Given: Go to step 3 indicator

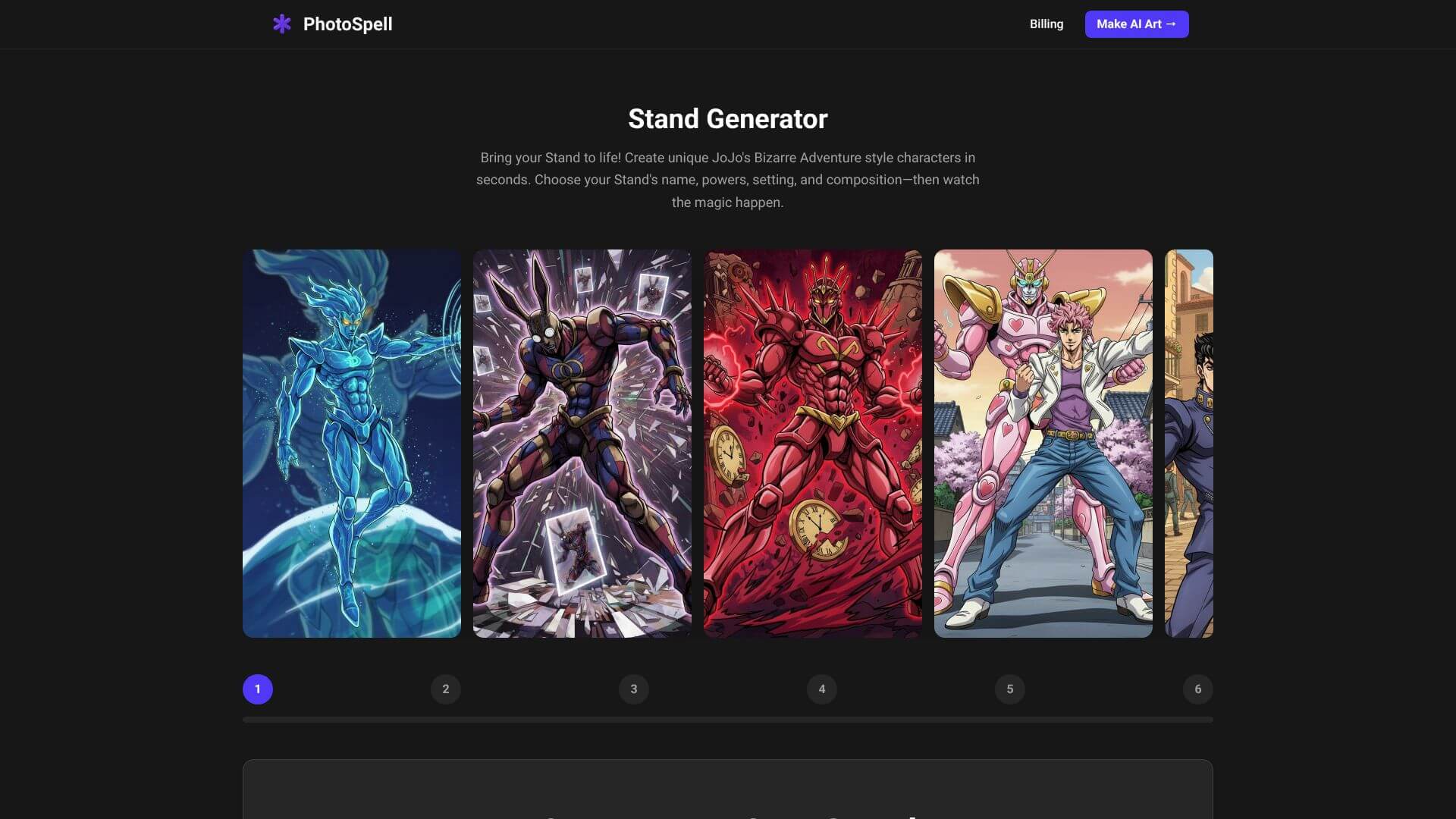Looking at the screenshot, I should click(x=634, y=689).
